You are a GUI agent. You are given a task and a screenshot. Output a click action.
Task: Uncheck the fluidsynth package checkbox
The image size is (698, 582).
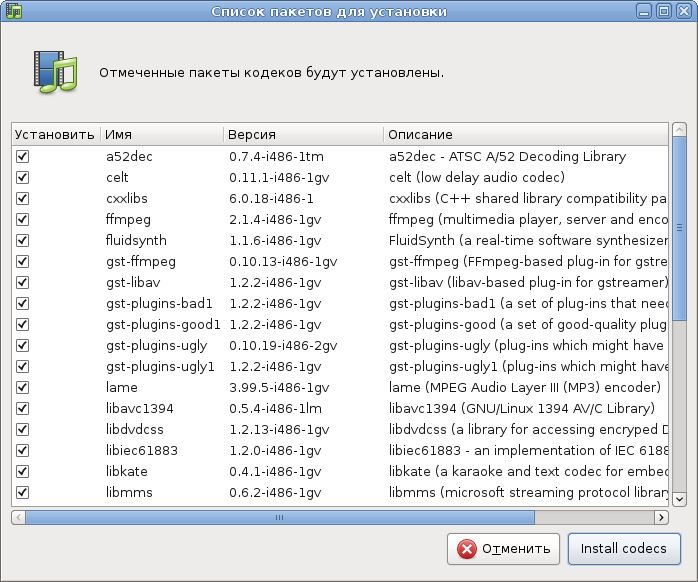pos(22,240)
